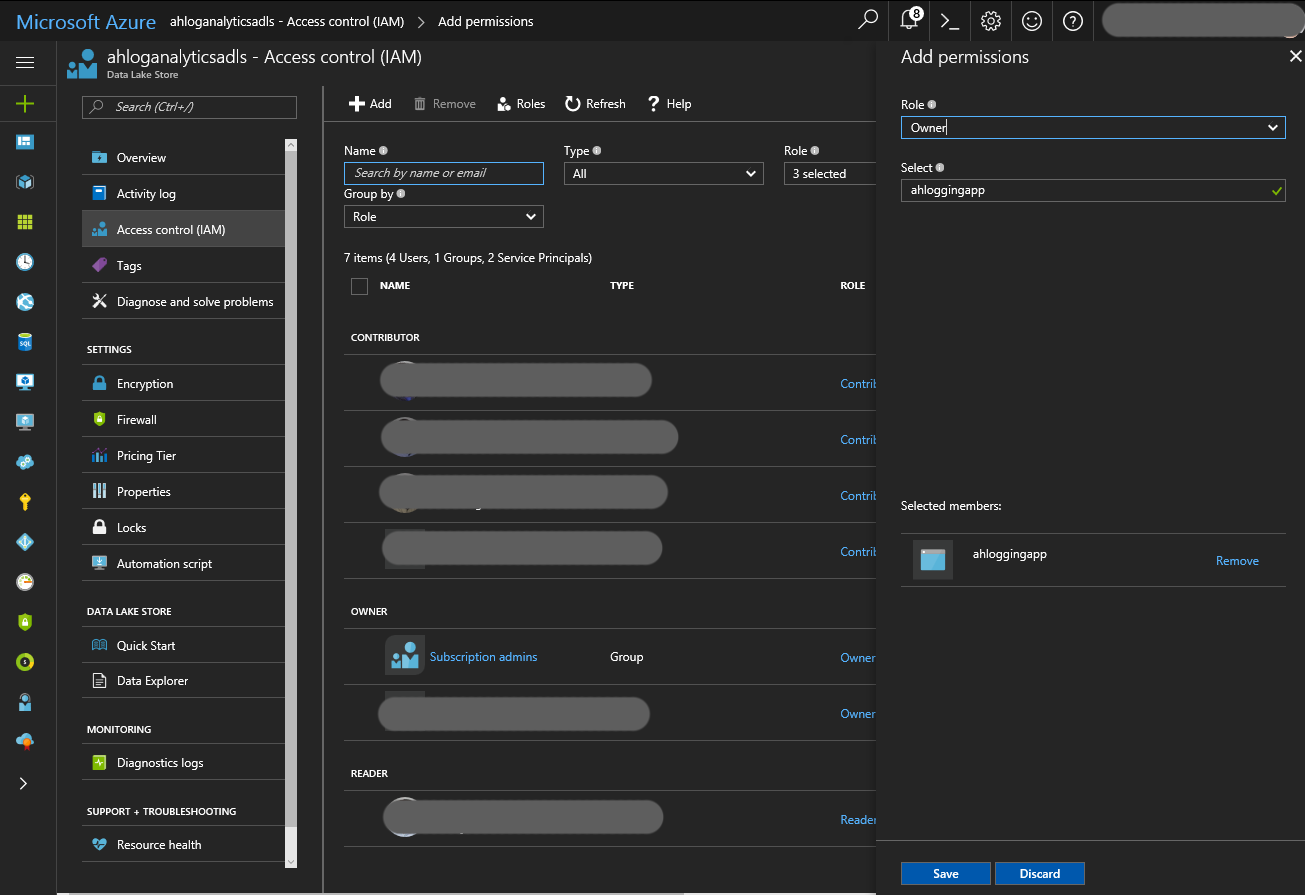The width and height of the screenshot is (1305, 895).
Task: Click breadcrumb ahloganalyticsadls - Access control (IAM)
Action: [288, 21]
